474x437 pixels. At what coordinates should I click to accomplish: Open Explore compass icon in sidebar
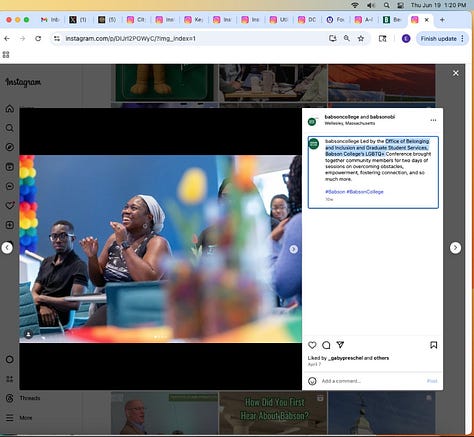10,147
